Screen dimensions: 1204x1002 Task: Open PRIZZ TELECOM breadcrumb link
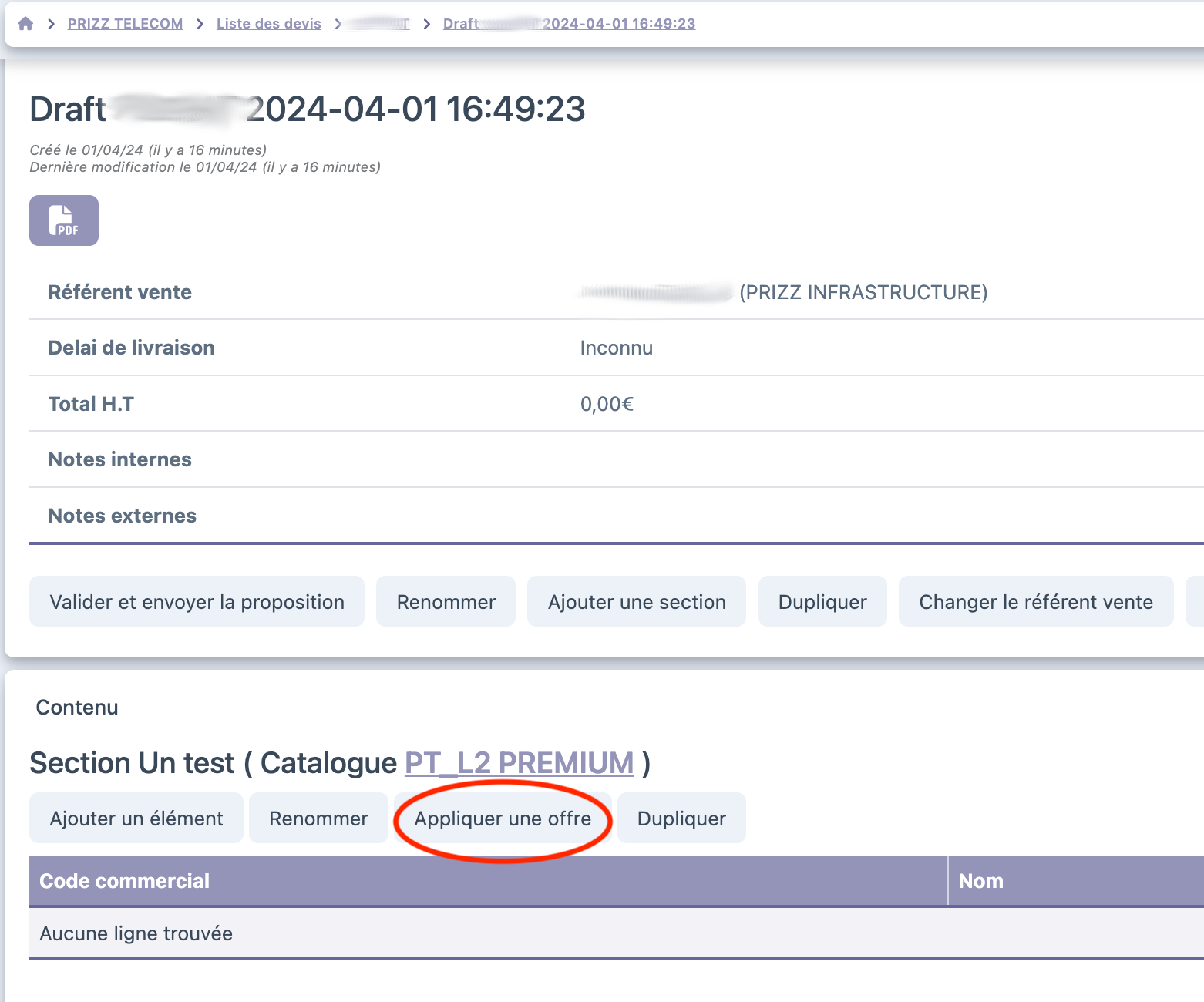pos(125,24)
